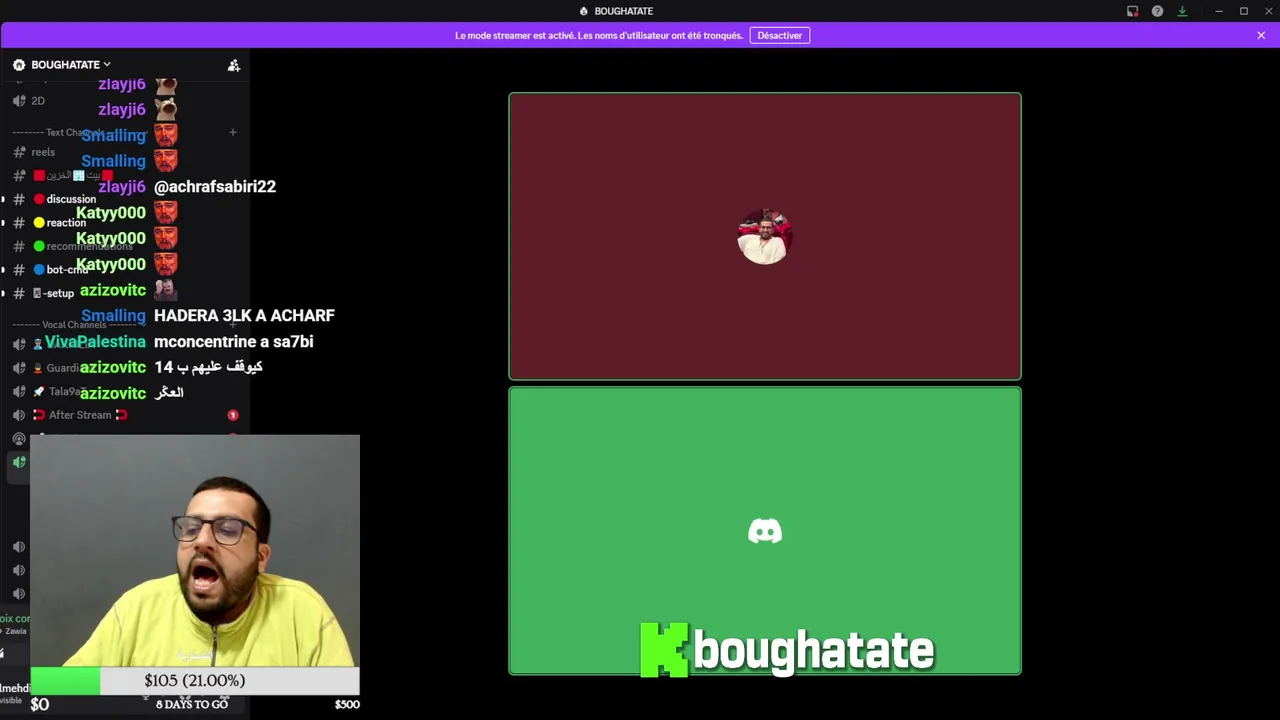Open the help question mark icon
Image resolution: width=1280 pixels, height=720 pixels.
click(1157, 11)
